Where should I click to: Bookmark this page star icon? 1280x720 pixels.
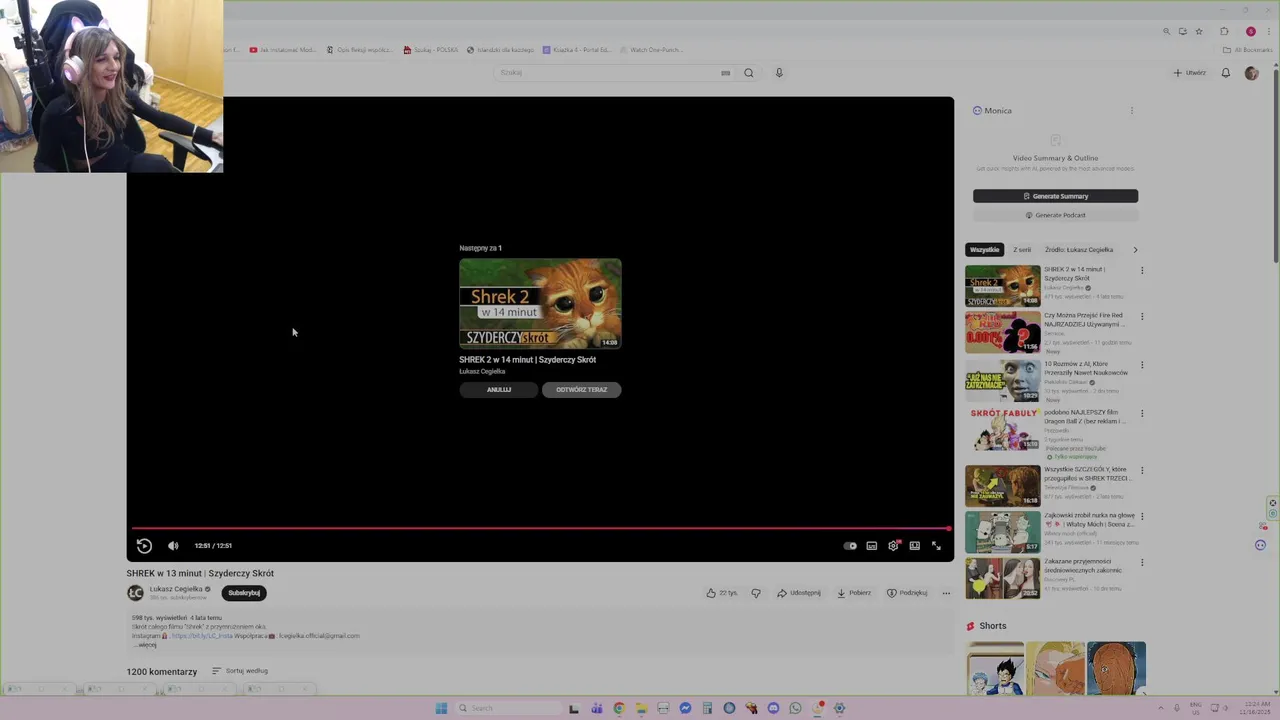click(1199, 32)
